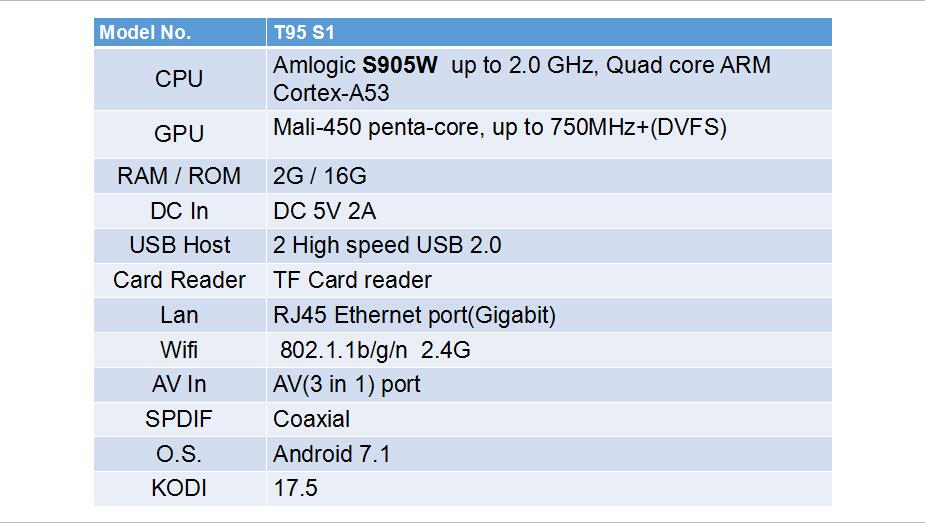The image size is (925, 523).
Task: Click the Android 7.1 value cell
Action: pyautogui.click(x=549, y=454)
